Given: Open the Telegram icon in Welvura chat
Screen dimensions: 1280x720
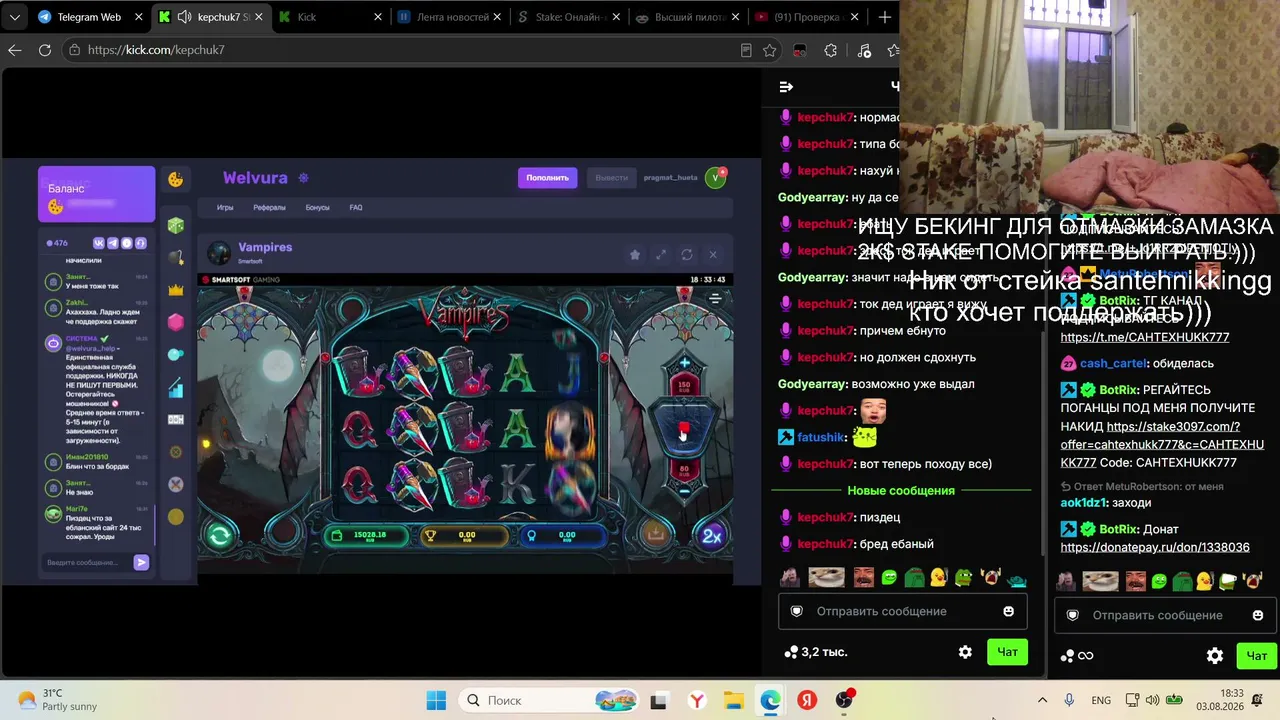Looking at the screenshot, I should point(113,243).
